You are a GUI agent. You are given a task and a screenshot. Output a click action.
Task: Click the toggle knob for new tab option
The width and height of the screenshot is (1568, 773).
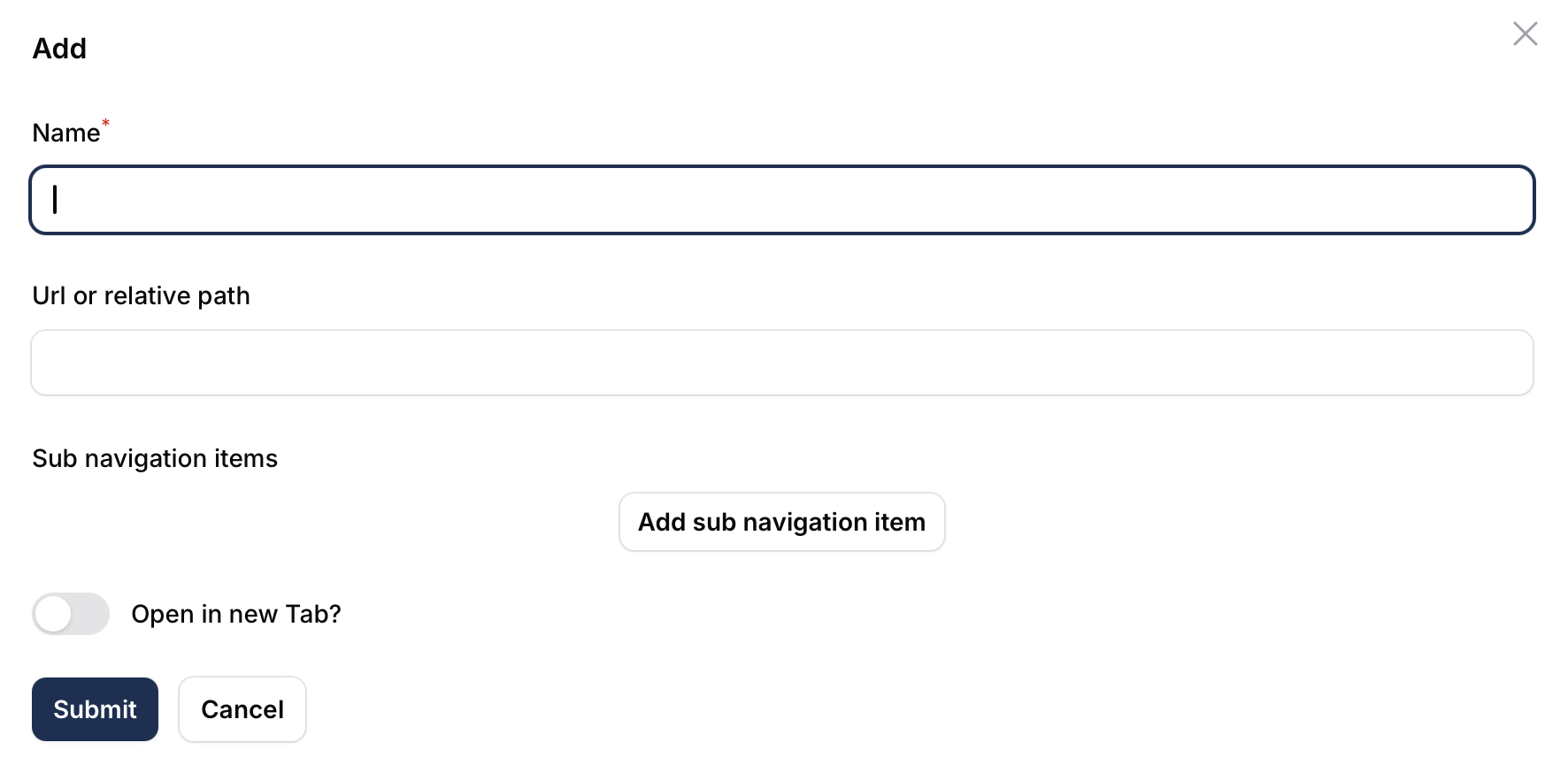pyautogui.click(x=53, y=614)
